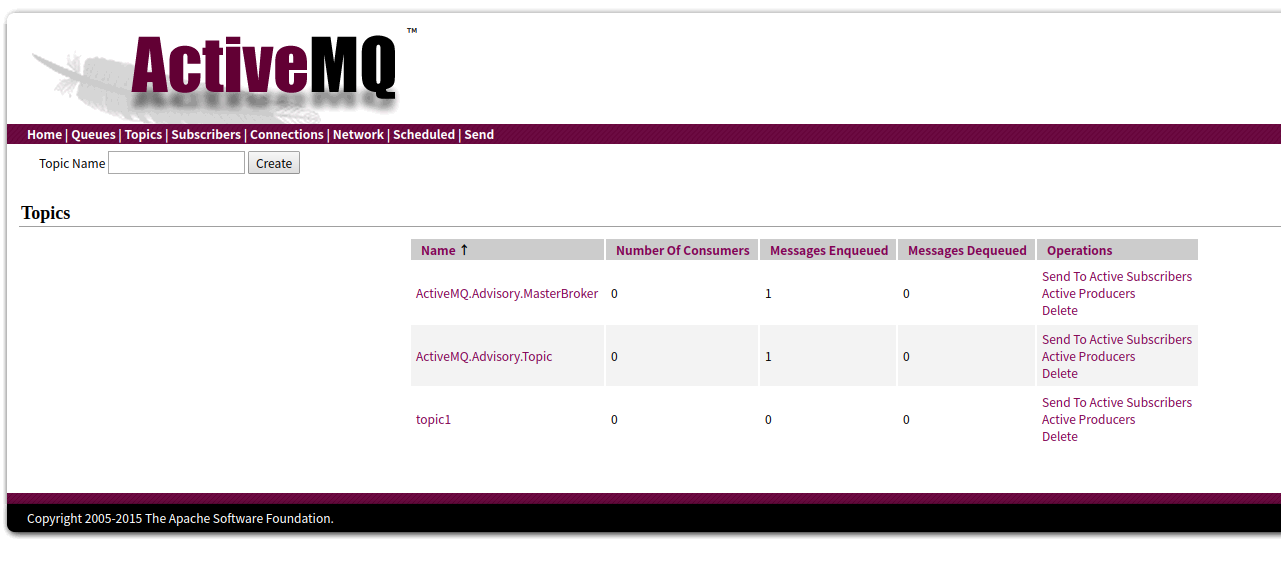Sort by Messages Dequeued column header
The width and height of the screenshot is (1281, 566).
(x=967, y=250)
